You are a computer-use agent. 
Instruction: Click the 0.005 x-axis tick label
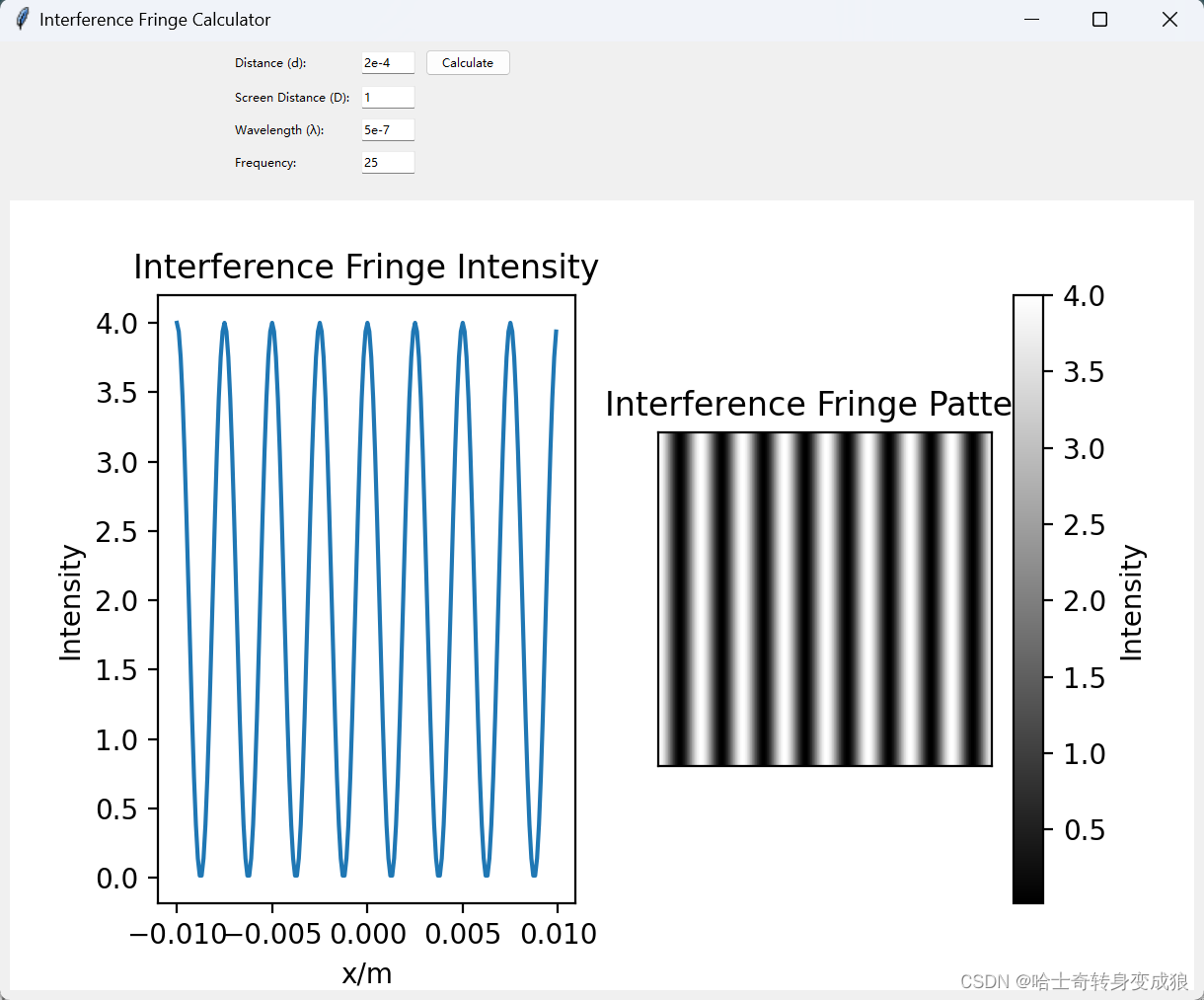pos(463,934)
